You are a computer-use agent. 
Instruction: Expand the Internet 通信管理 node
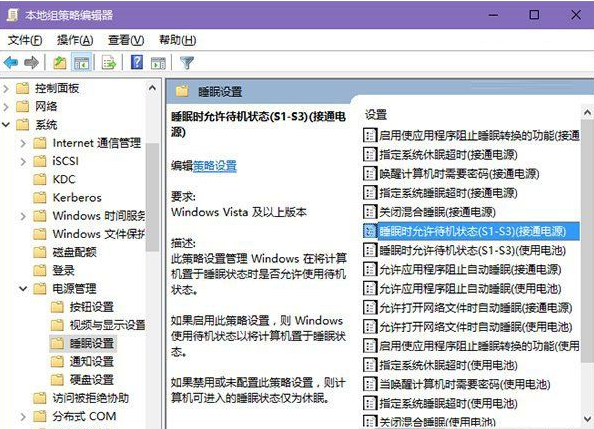23,143
